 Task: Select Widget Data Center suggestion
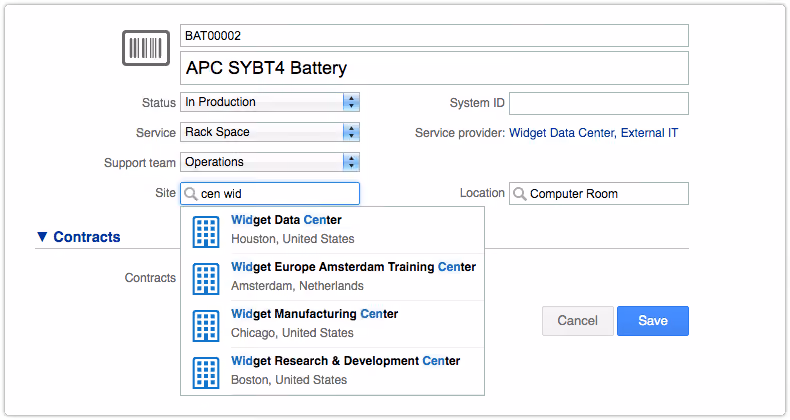[x=333, y=230]
